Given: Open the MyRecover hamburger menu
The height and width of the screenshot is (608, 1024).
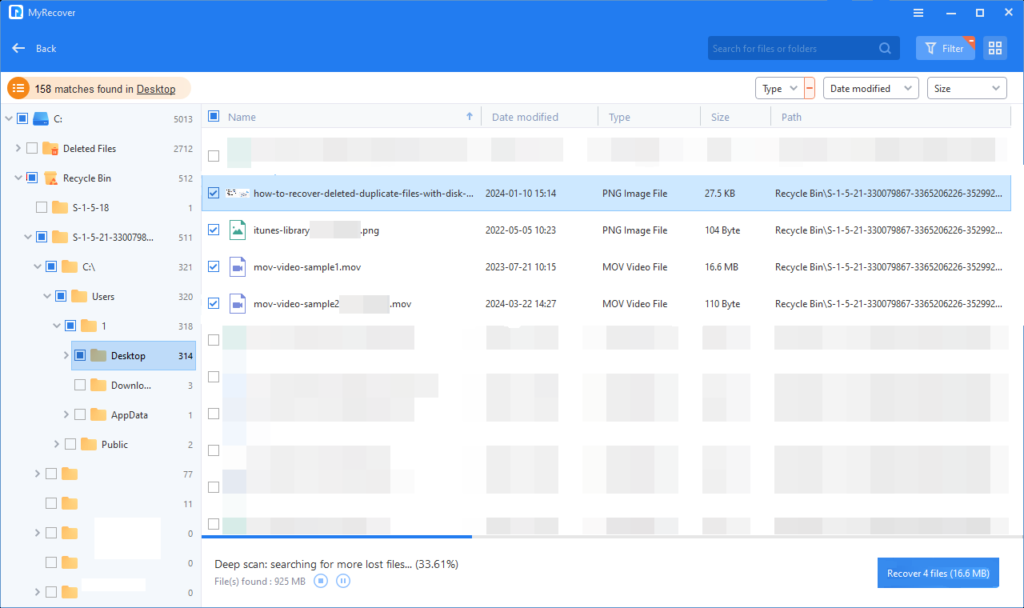Looking at the screenshot, I should pyautogui.click(x=918, y=12).
